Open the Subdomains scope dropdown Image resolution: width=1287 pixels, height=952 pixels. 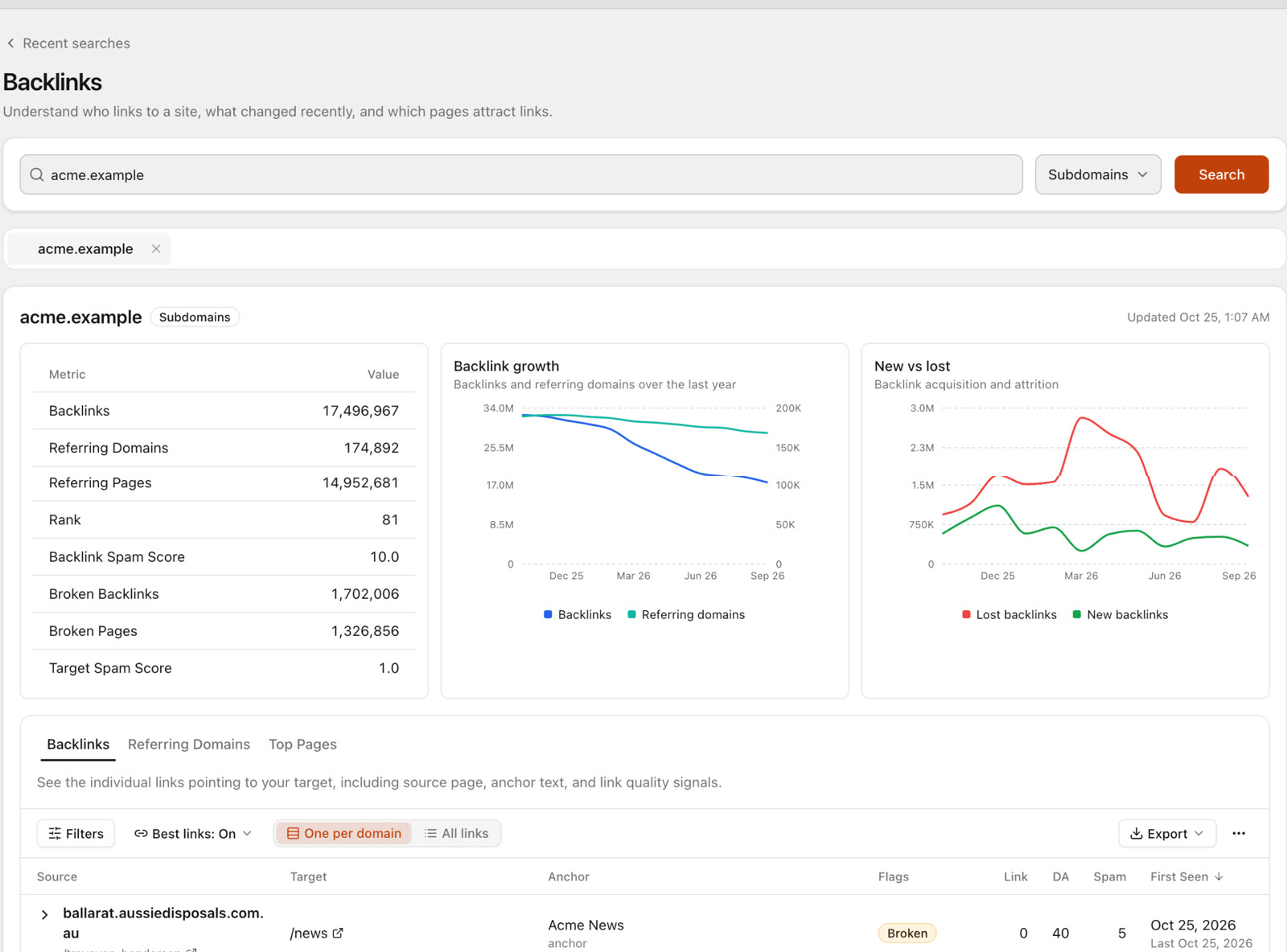(1098, 174)
